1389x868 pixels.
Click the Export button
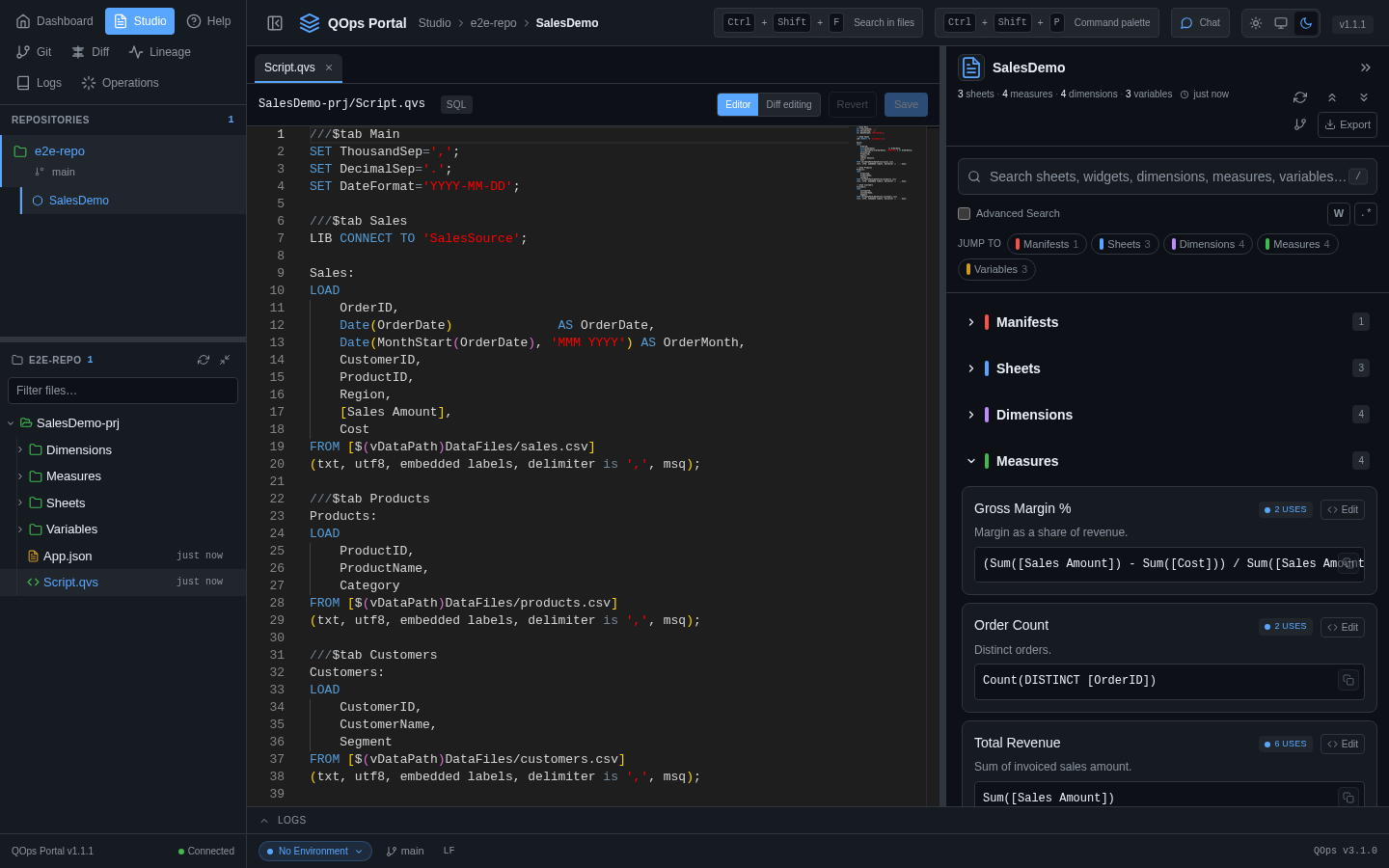coord(1348,124)
